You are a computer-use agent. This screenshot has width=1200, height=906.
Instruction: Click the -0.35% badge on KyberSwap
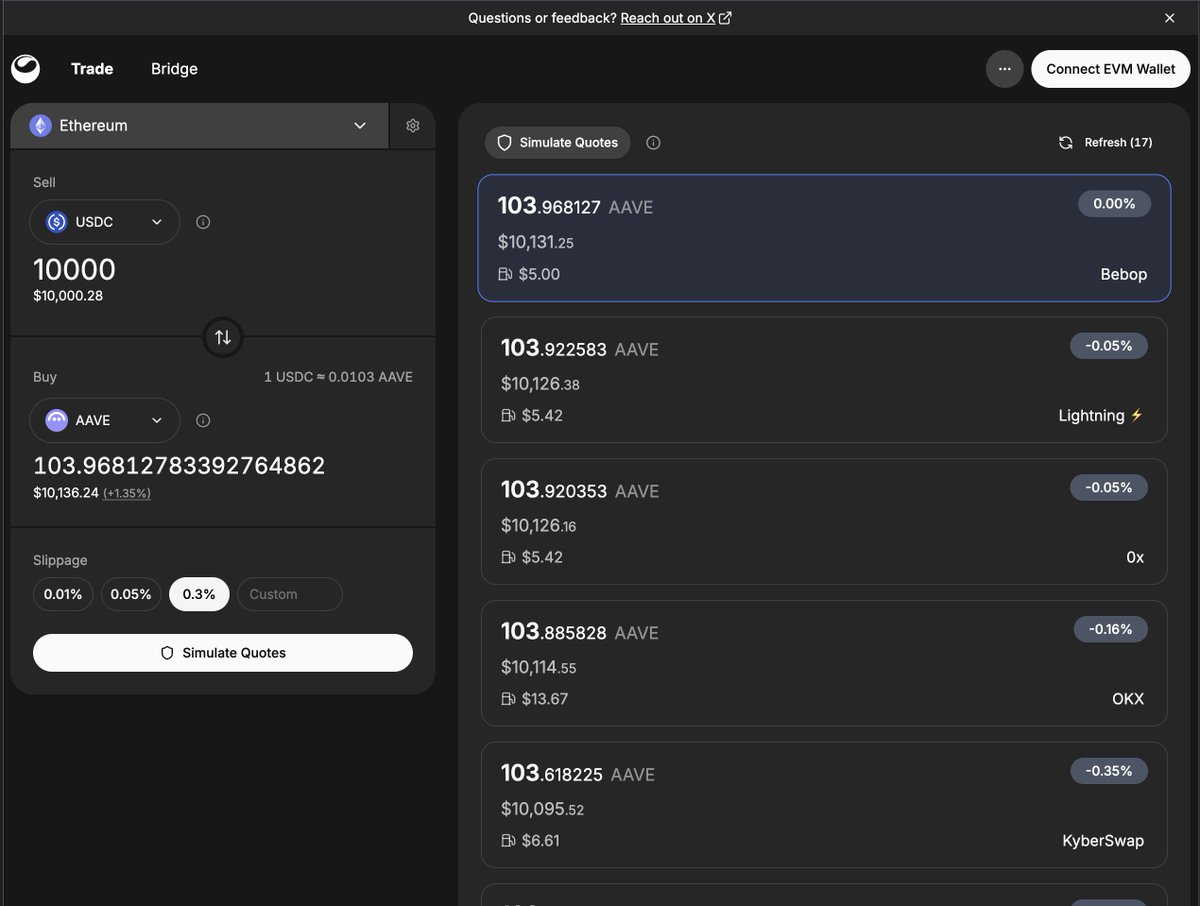pos(1109,771)
